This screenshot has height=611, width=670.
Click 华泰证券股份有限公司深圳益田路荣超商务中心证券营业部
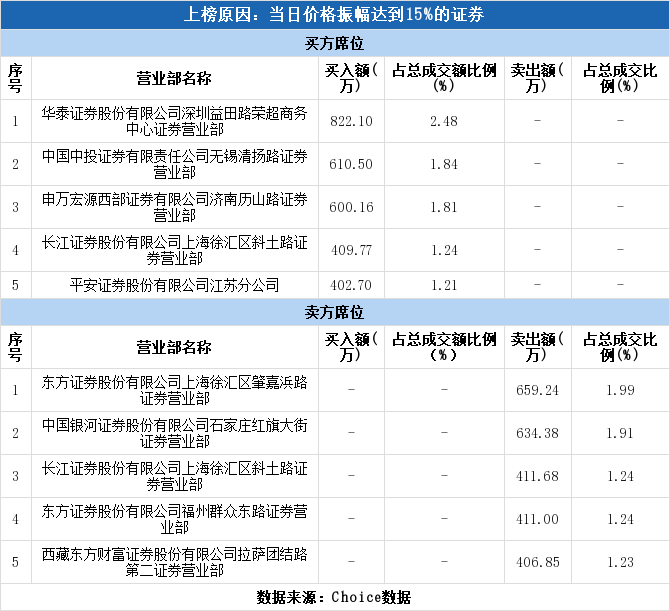(174, 121)
